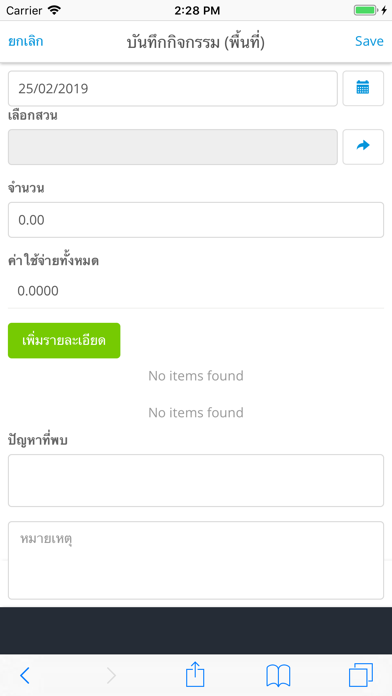The width and height of the screenshot is (392, 696).
Task: Tap ยกเลิก to cancel the form
Action: click(26, 41)
